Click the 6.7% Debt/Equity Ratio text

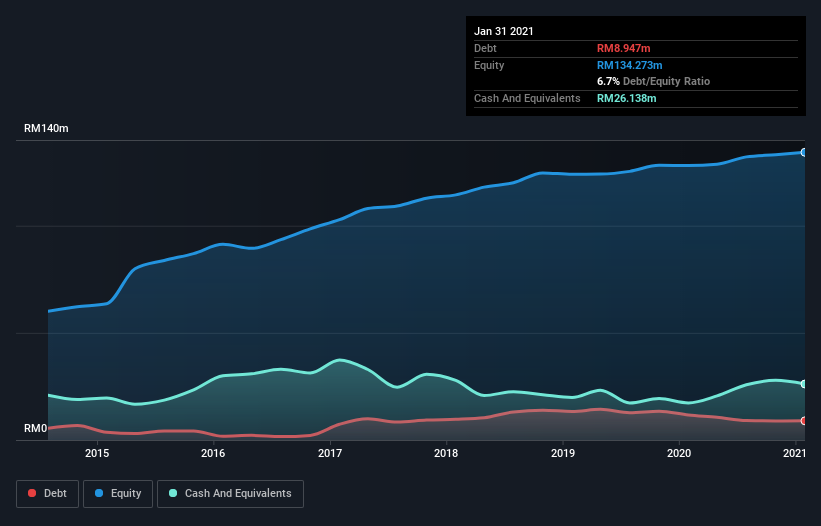click(x=653, y=82)
